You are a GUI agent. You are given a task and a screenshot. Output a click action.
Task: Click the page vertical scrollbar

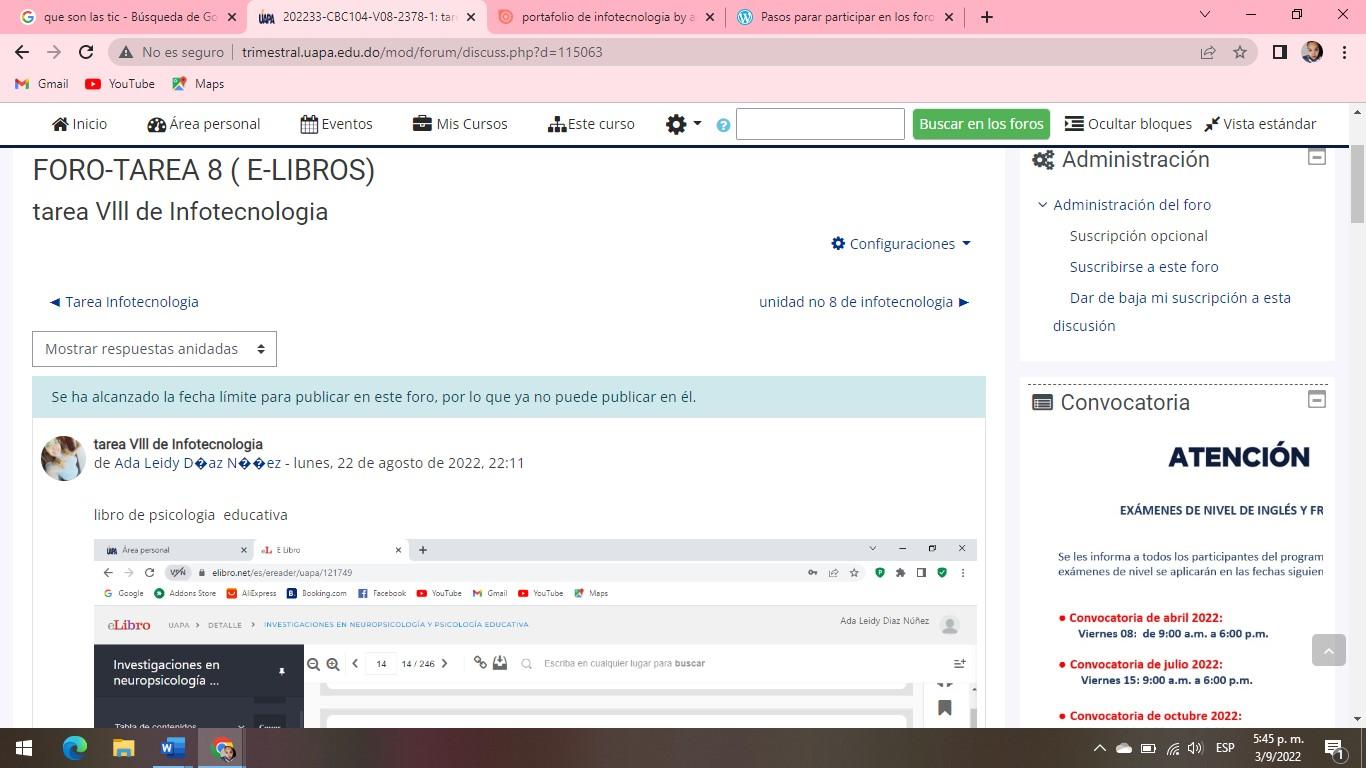pyautogui.click(x=1357, y=184)
